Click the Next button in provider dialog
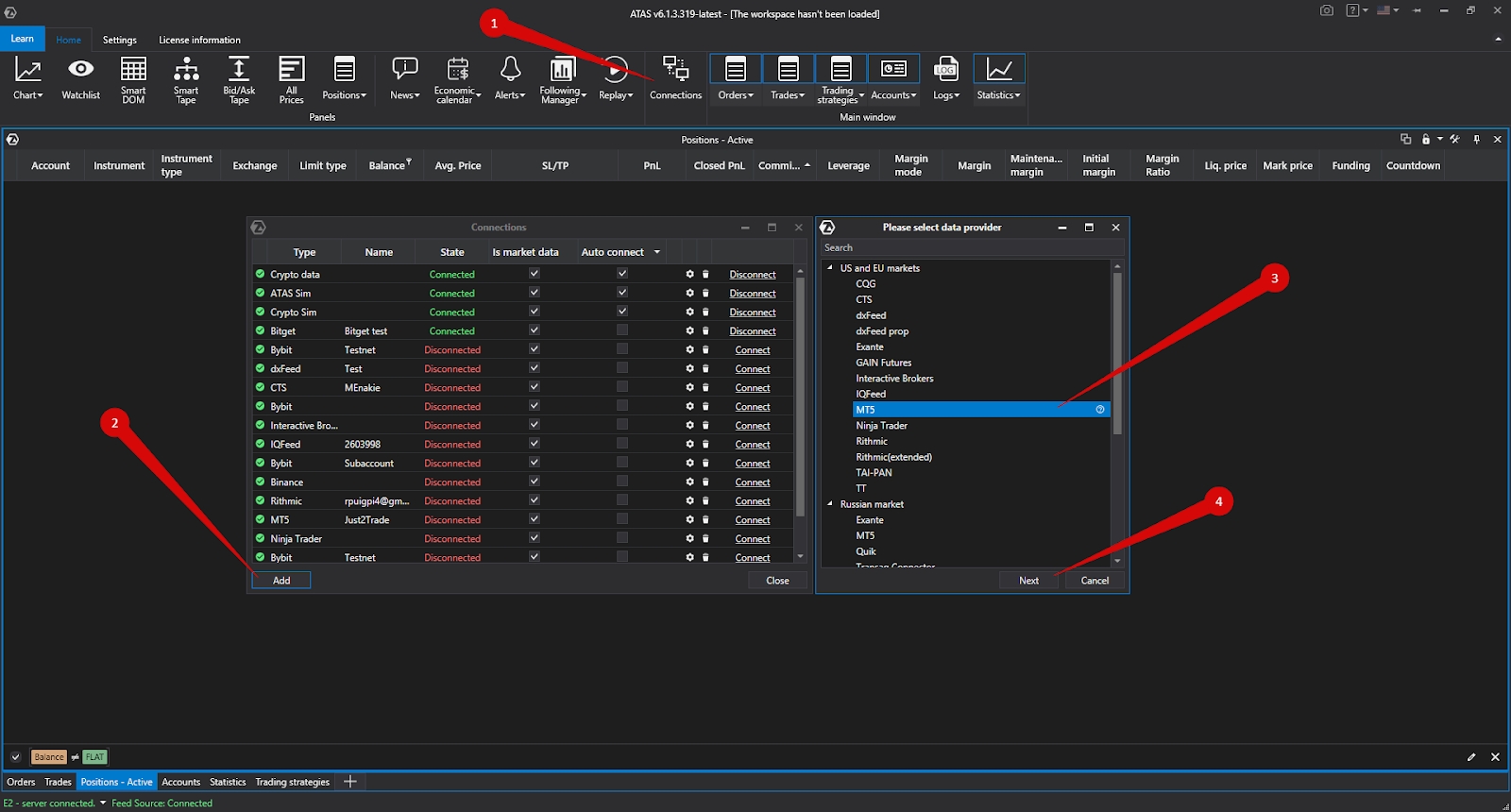Viewport: 1511px width, 812px height. coord(1028,581)
